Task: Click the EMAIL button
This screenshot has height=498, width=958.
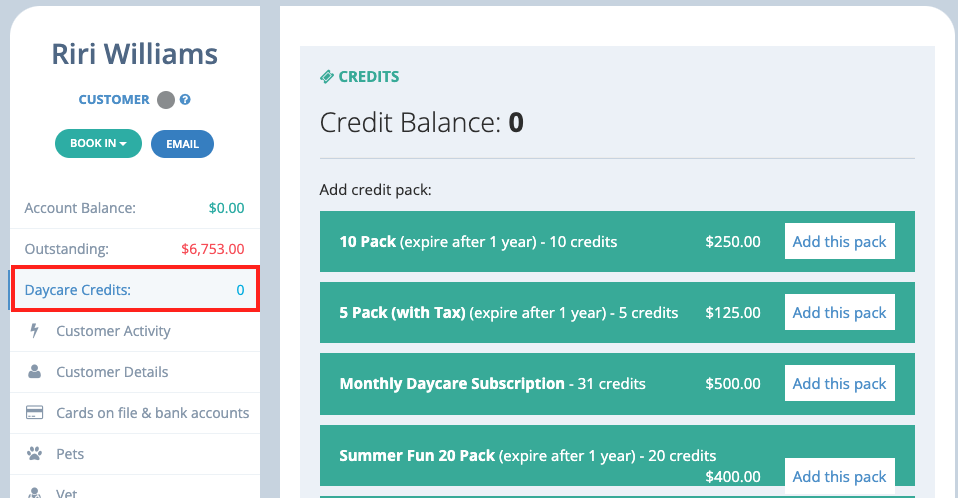Action: tap(182, 144)
